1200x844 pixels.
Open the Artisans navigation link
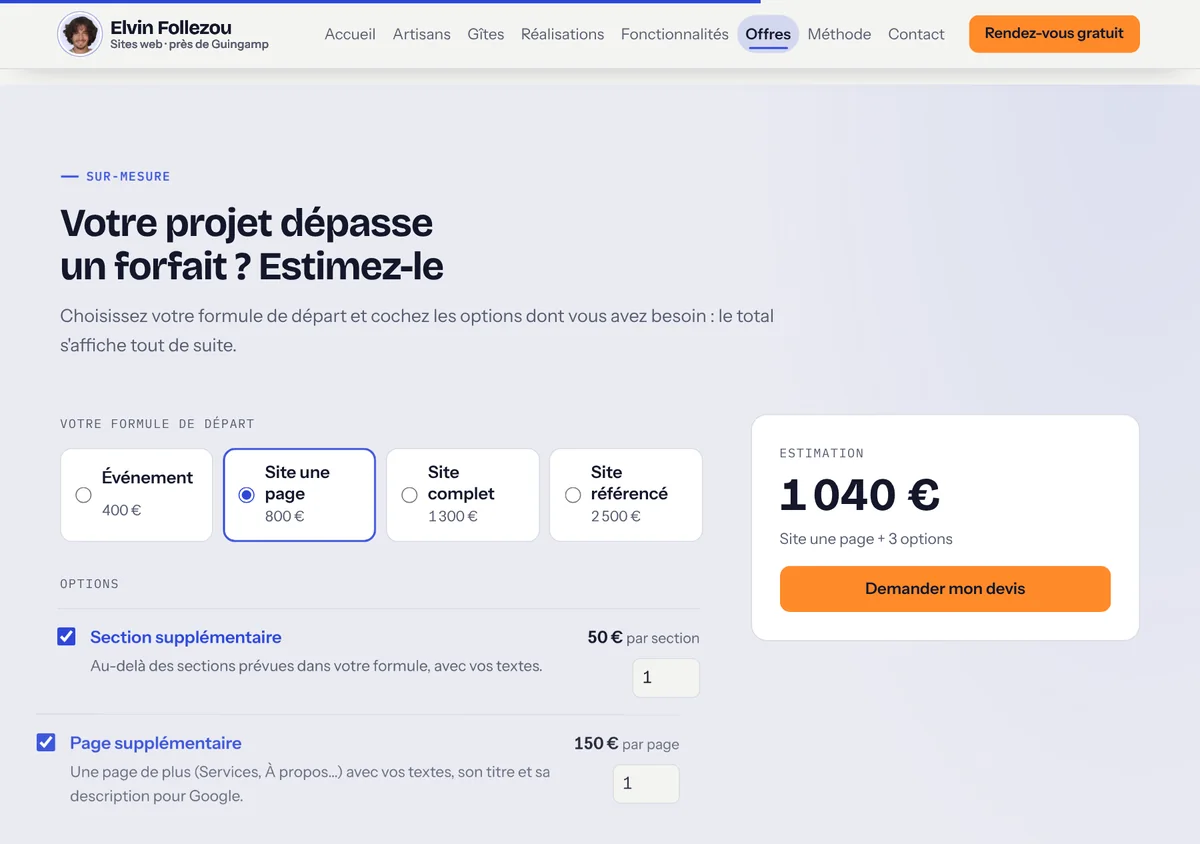coord(422,34)
